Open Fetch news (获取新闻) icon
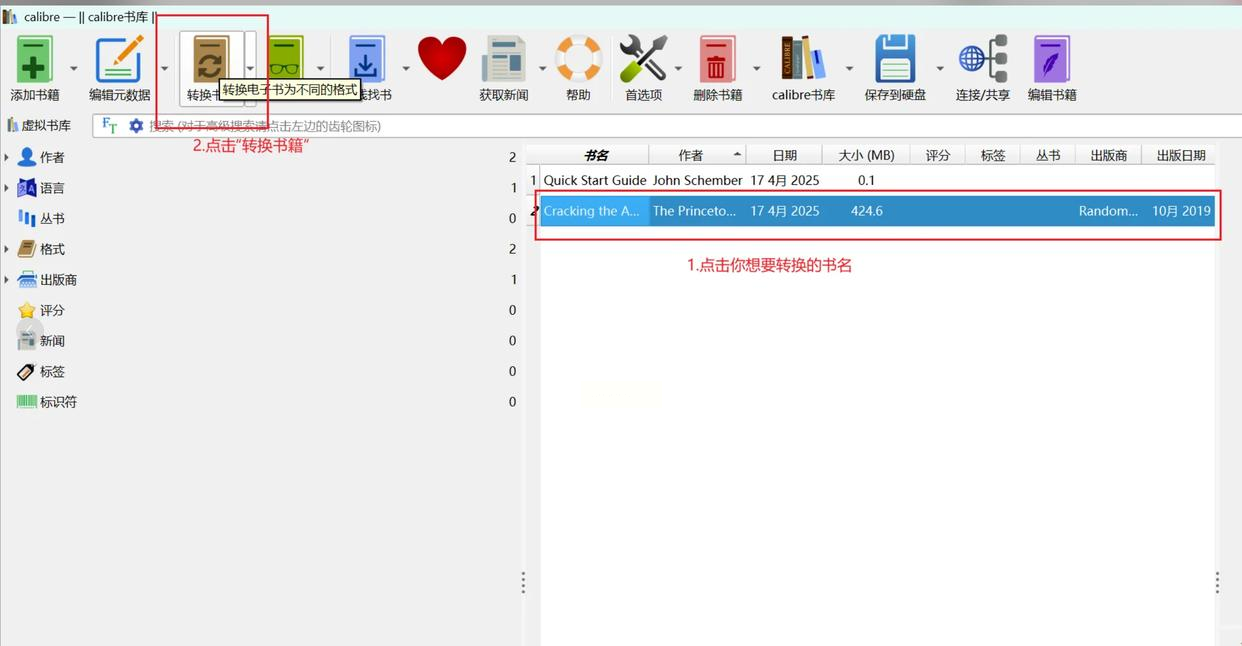 point(504,60)
